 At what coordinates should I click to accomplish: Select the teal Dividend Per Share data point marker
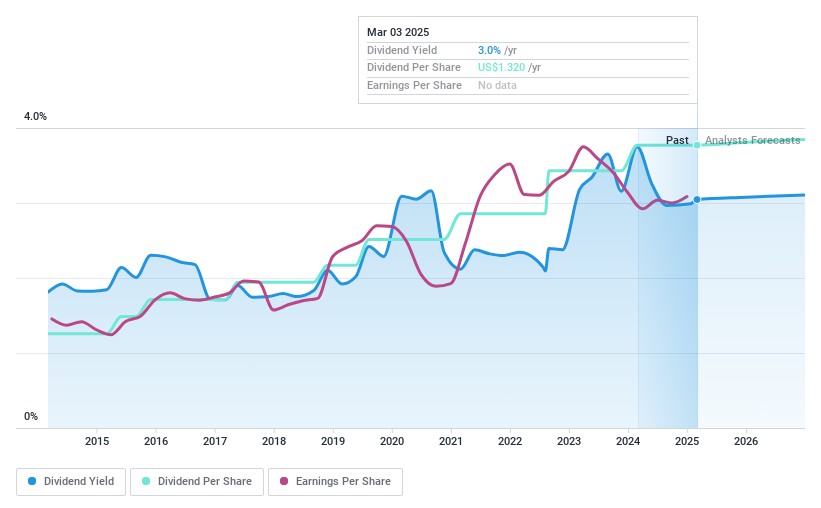point(697,145)
